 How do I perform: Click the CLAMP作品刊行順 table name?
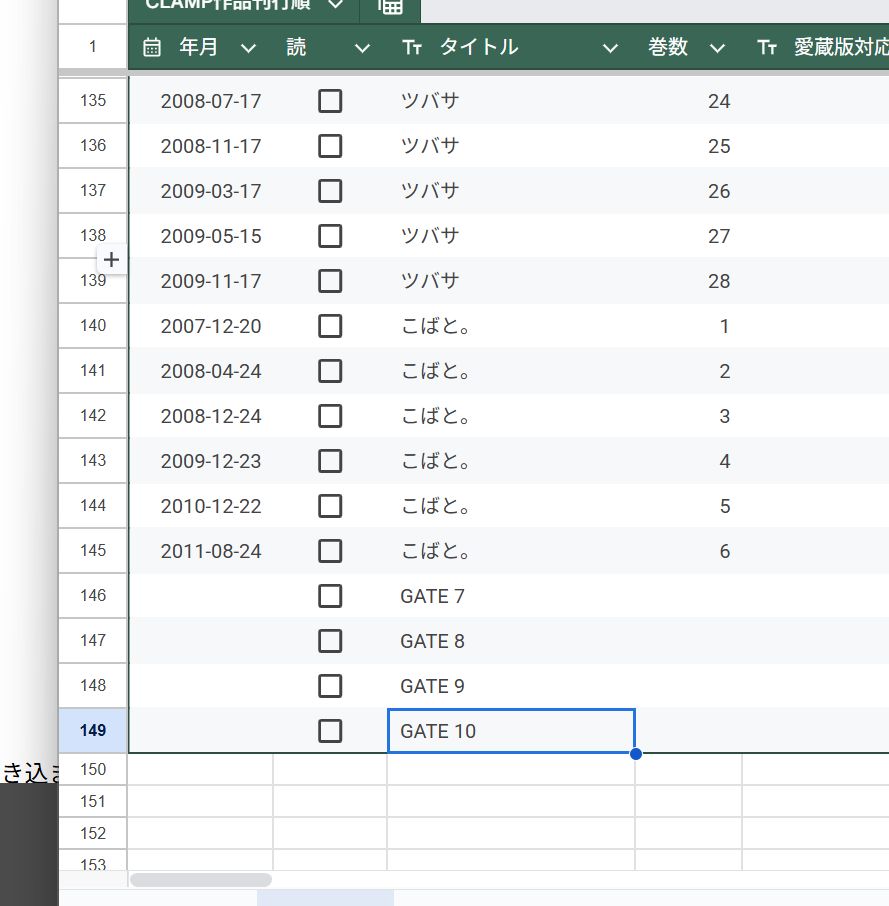228,5
